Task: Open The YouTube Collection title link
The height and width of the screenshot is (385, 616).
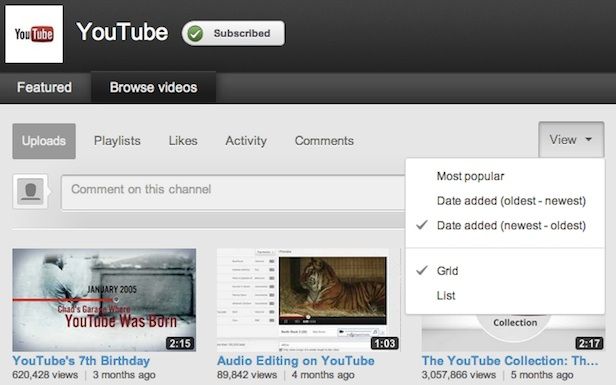Action: point(510,361)
